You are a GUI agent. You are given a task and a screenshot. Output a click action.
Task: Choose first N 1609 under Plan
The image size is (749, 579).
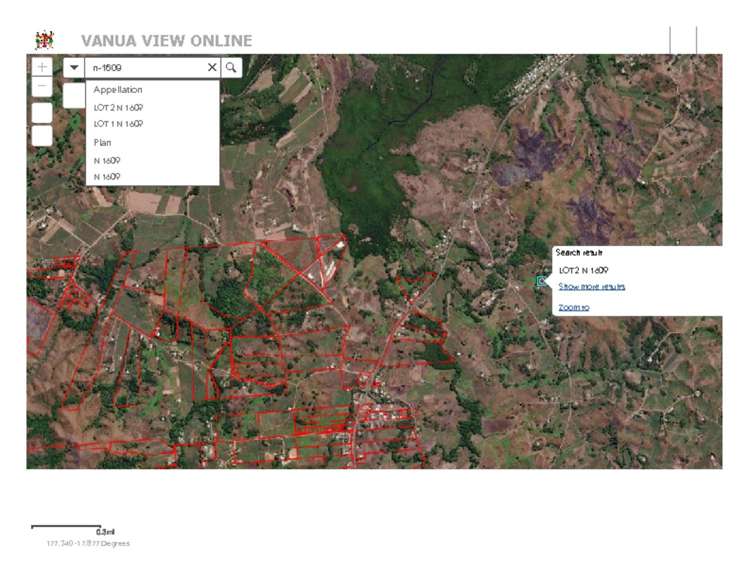(107, 160)
